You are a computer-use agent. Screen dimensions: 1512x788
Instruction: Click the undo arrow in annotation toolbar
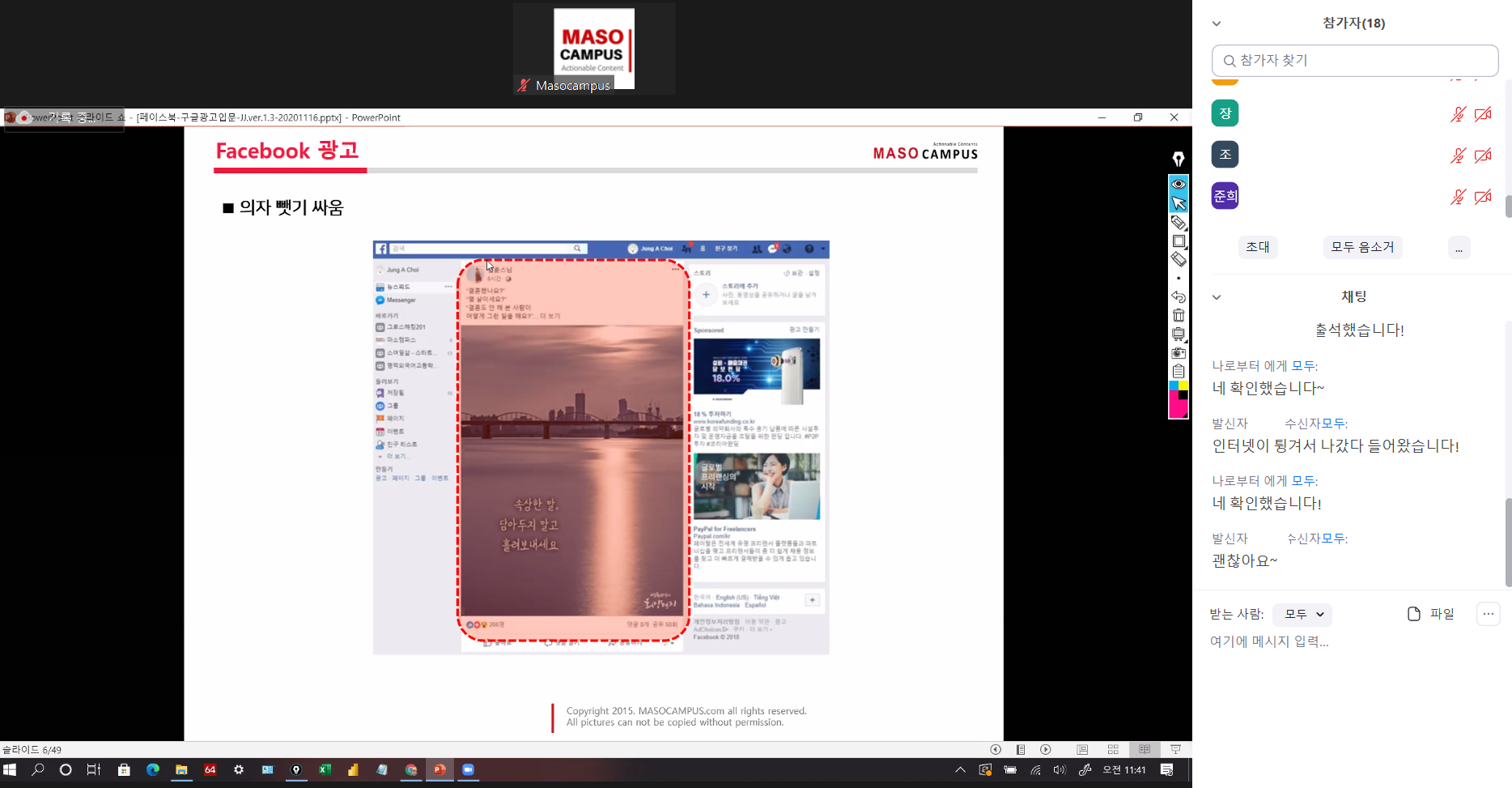pyautogui.click(x=1179, y=296)
